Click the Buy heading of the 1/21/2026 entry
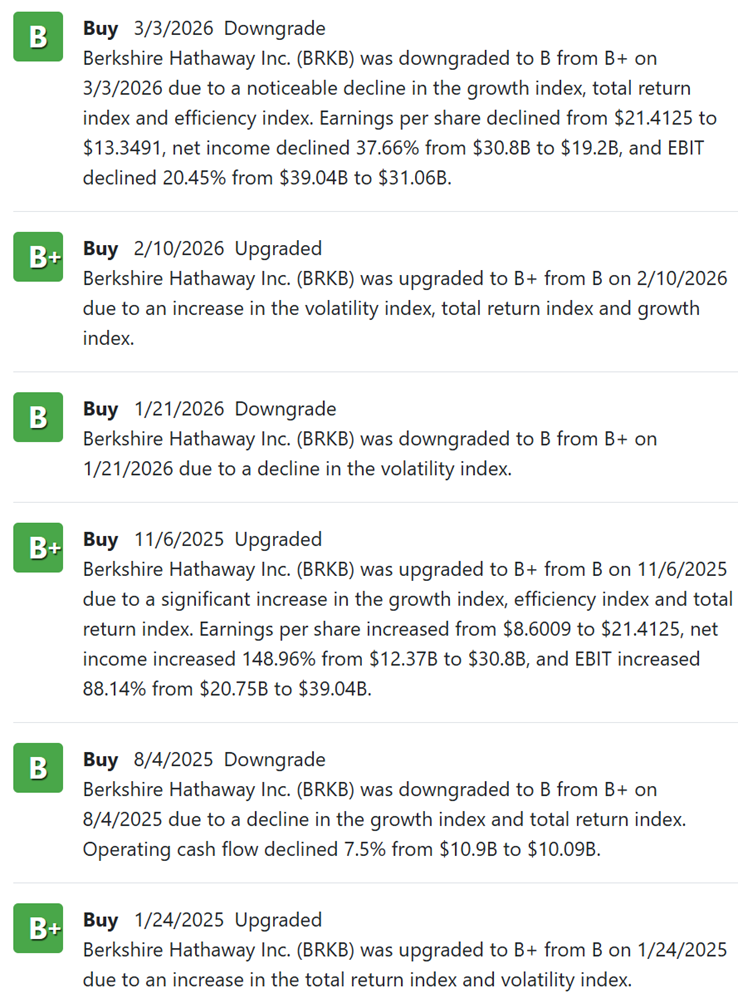738x998 pixels. 101,408
